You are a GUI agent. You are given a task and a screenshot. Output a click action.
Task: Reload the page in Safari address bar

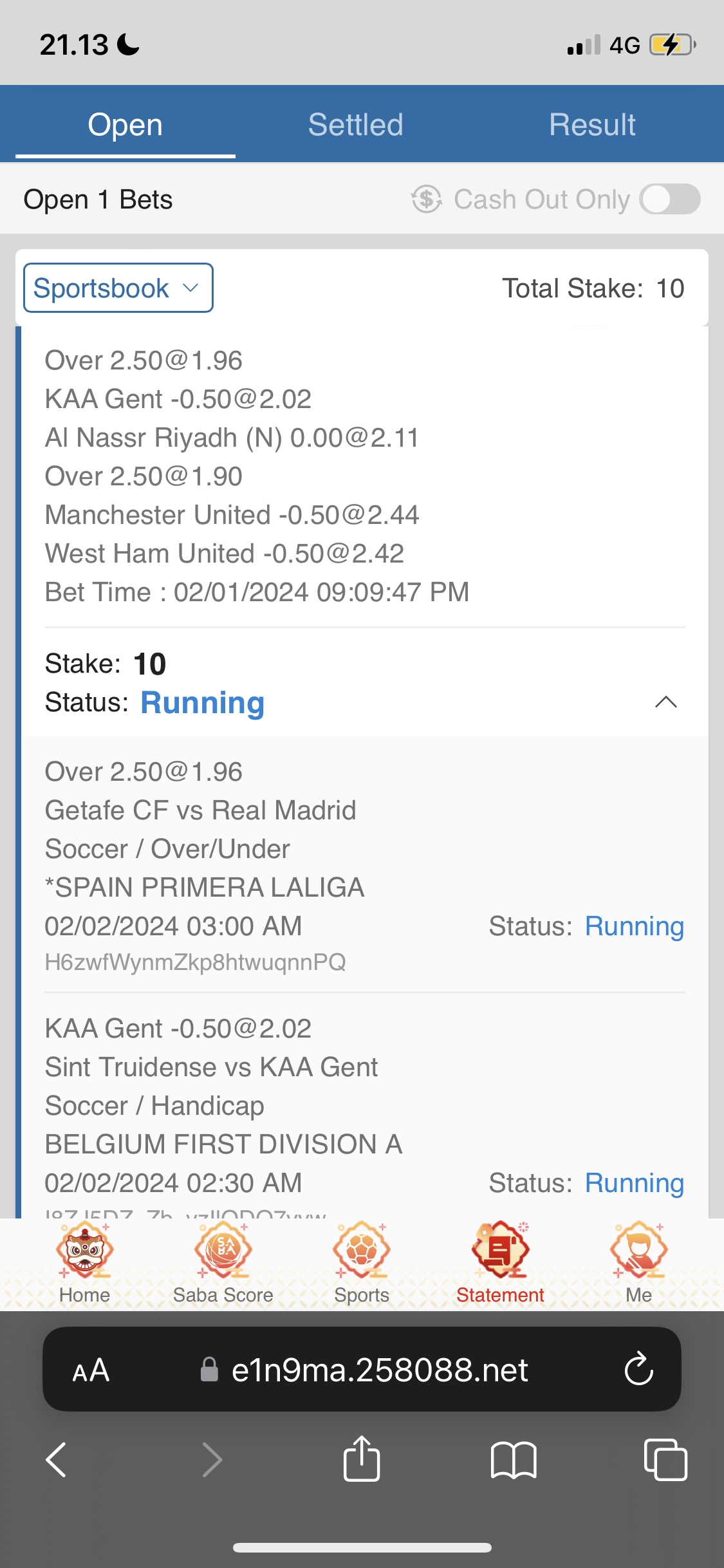click(638, 1369)
